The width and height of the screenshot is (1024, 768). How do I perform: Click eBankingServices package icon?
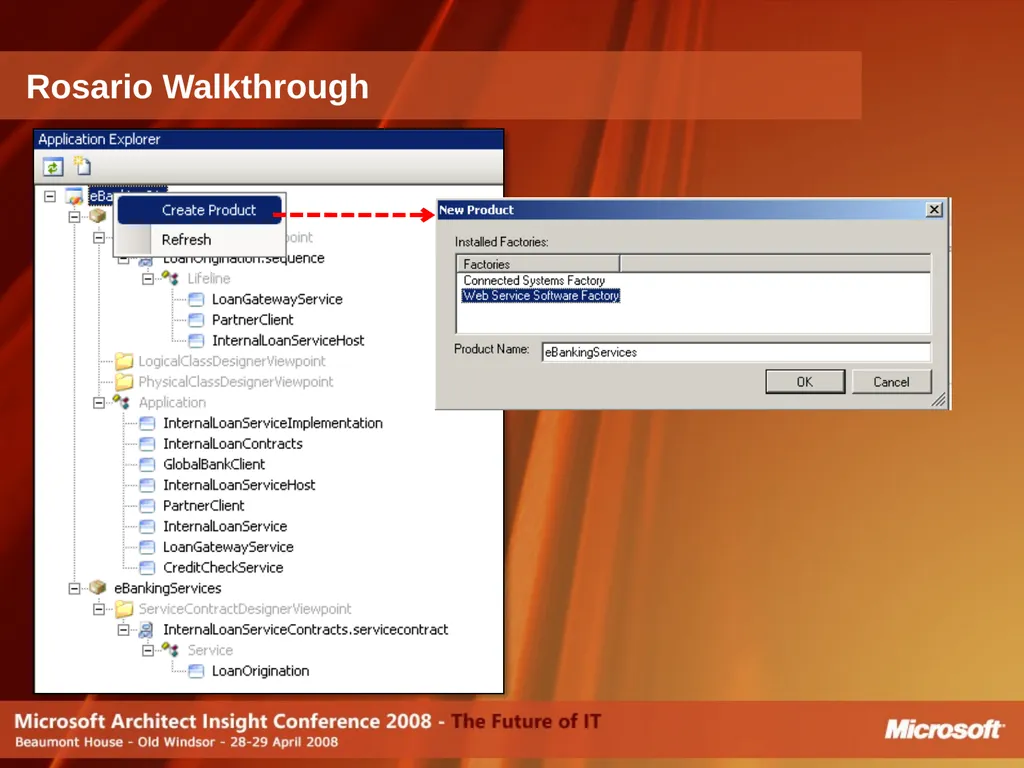[x=98, y=588]
